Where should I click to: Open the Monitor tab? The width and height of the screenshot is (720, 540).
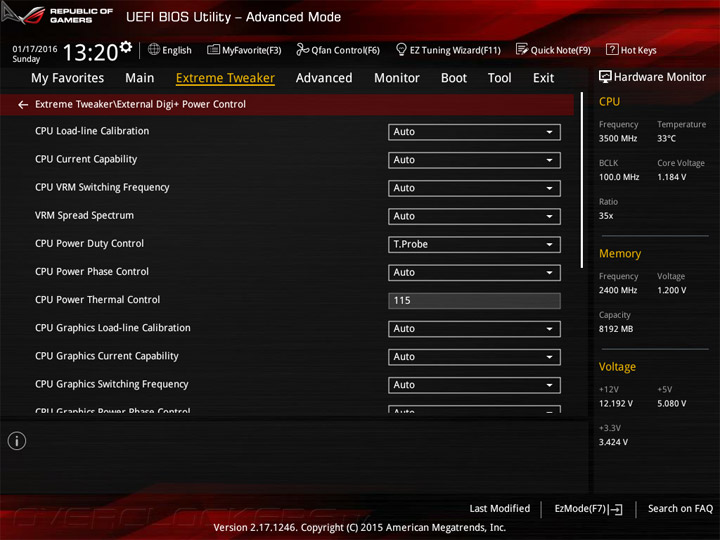397,78
